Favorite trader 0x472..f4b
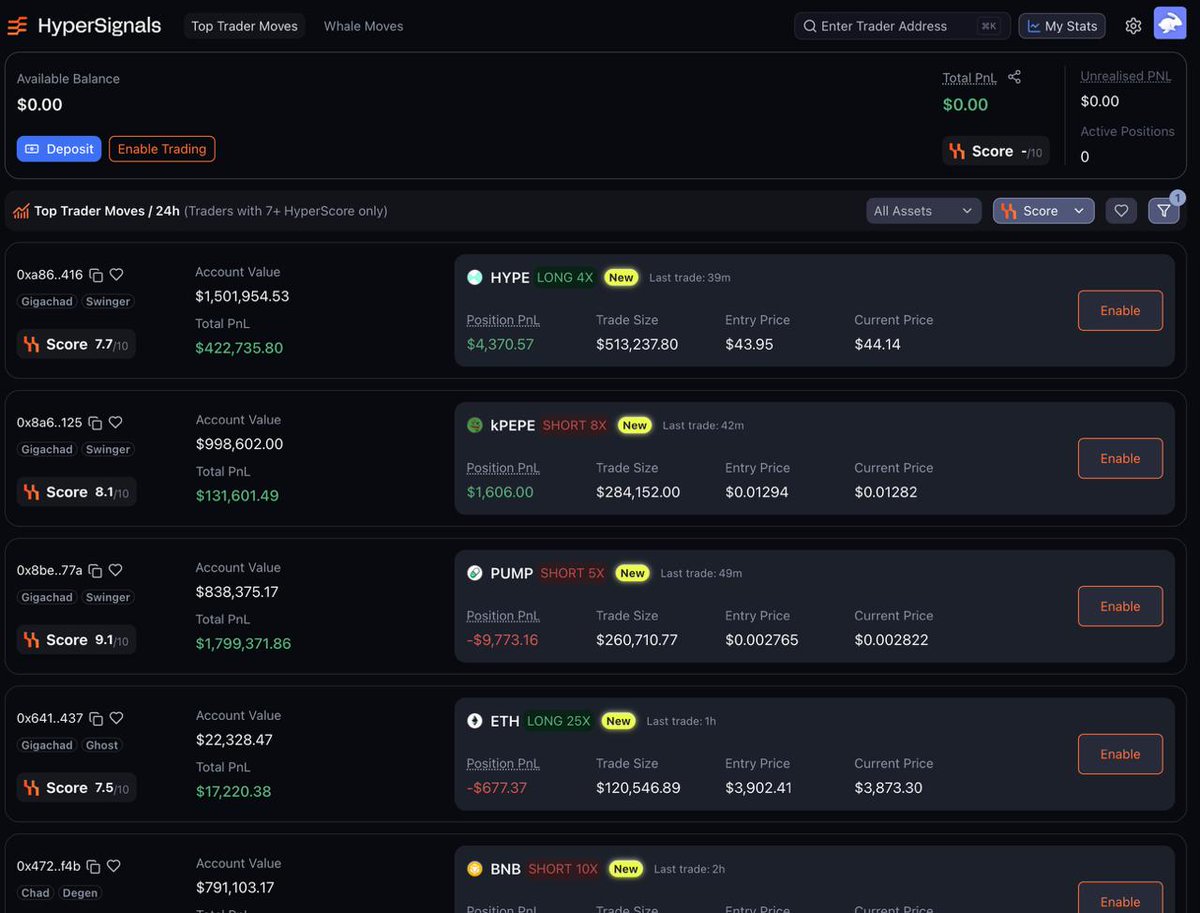This screenshot has height=913, width=1200. 113,867
